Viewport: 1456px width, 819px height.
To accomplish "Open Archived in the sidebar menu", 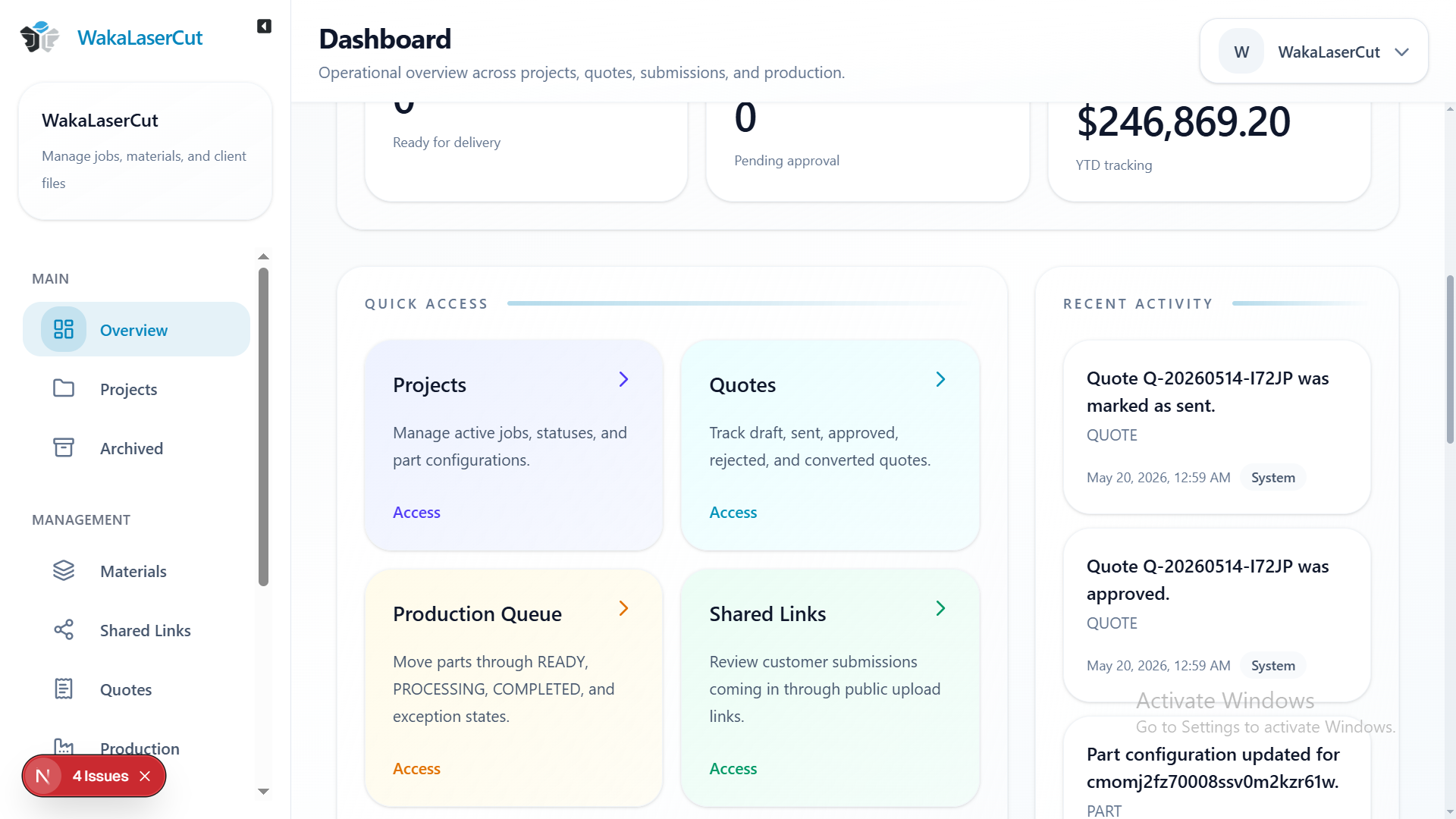I will click(x=136, y=448).
